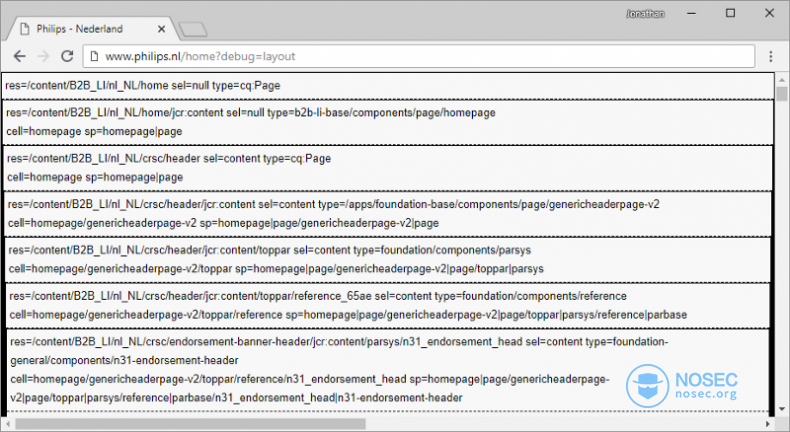Click the horizontal scrollbar thumb
Image resolution: width=790 pixels, height=432 pixels.
190,424
